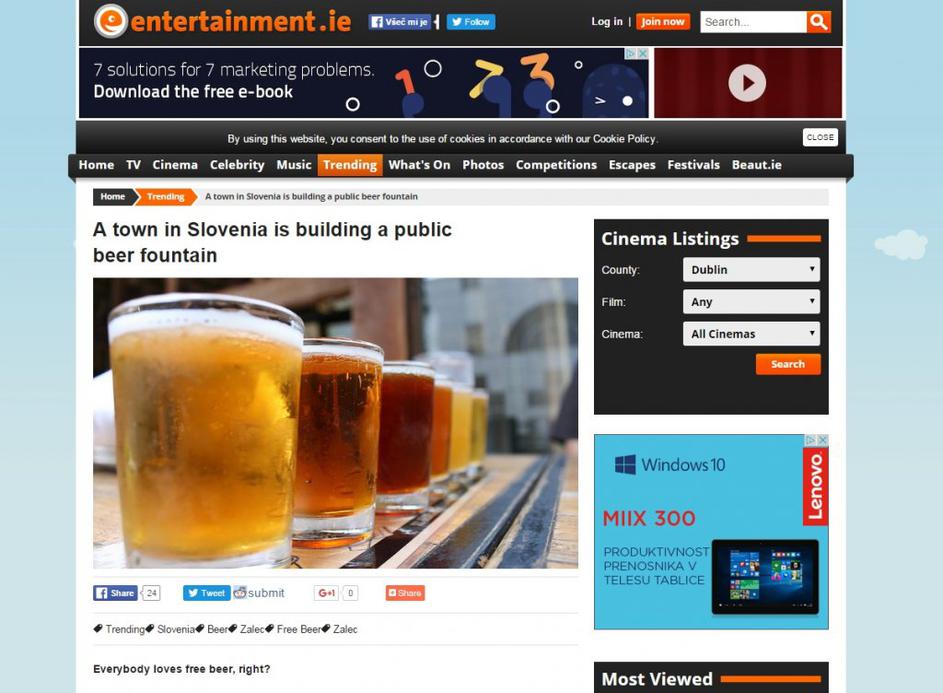Go to the Cinema section in navigation
The height and width of the screenshot is (693, 943).
pyautogui.click(x=175, y=165)
